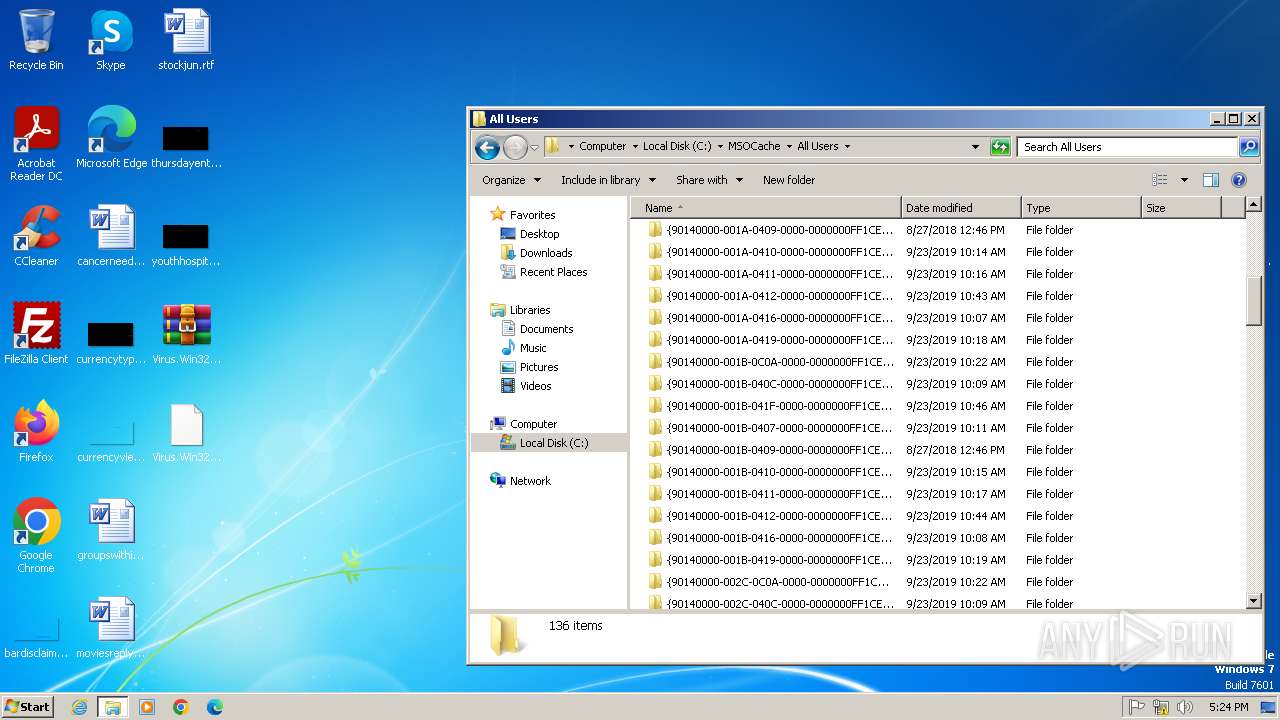This screenshot has width=1280, height=720.
Task: Create a New folder
Action: (789, 180)
